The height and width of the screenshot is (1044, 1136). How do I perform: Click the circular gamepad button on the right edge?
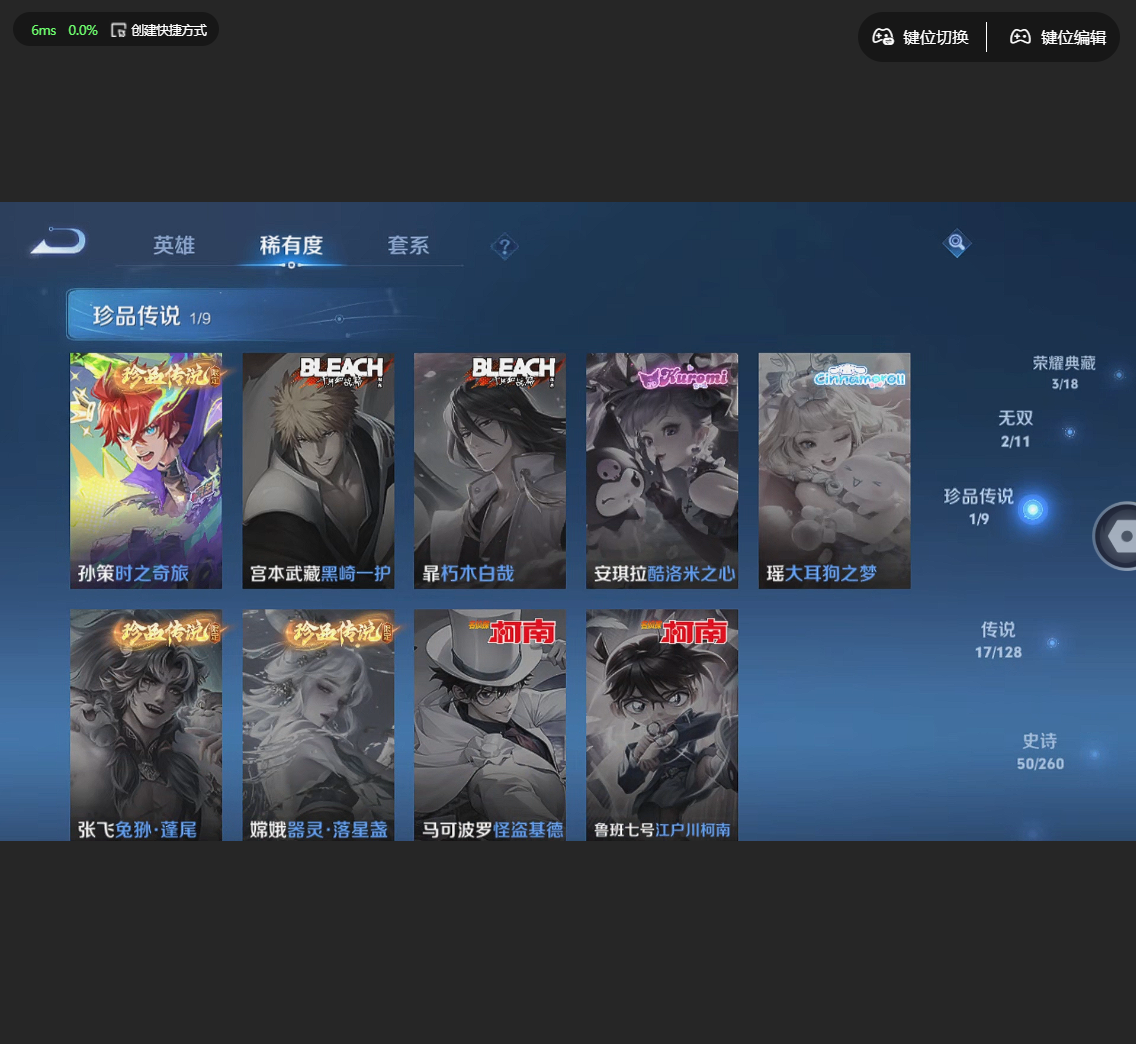click(1125, 536)
